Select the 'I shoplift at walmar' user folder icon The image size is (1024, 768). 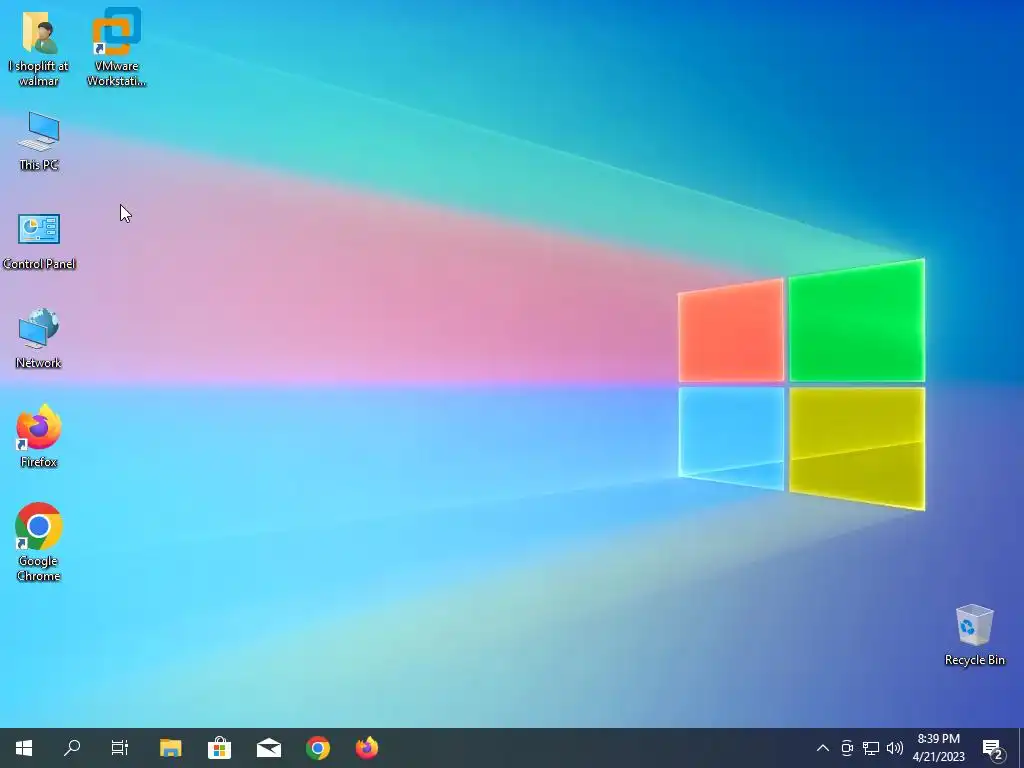[39, 47]
